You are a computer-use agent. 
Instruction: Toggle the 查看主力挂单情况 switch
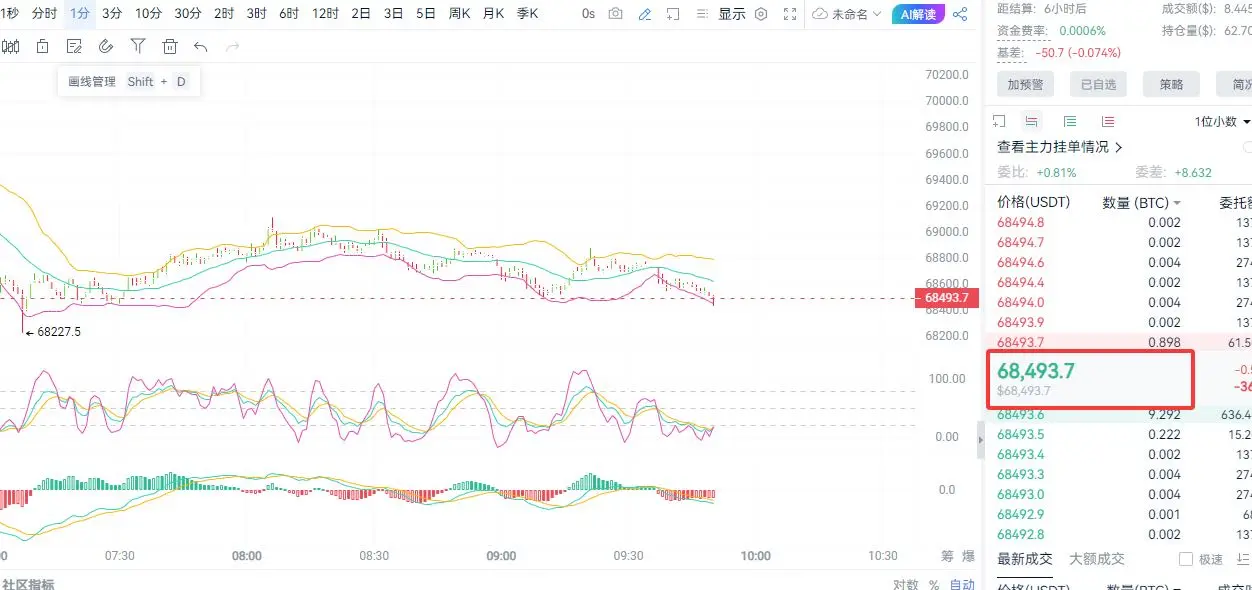point(1246,147)
